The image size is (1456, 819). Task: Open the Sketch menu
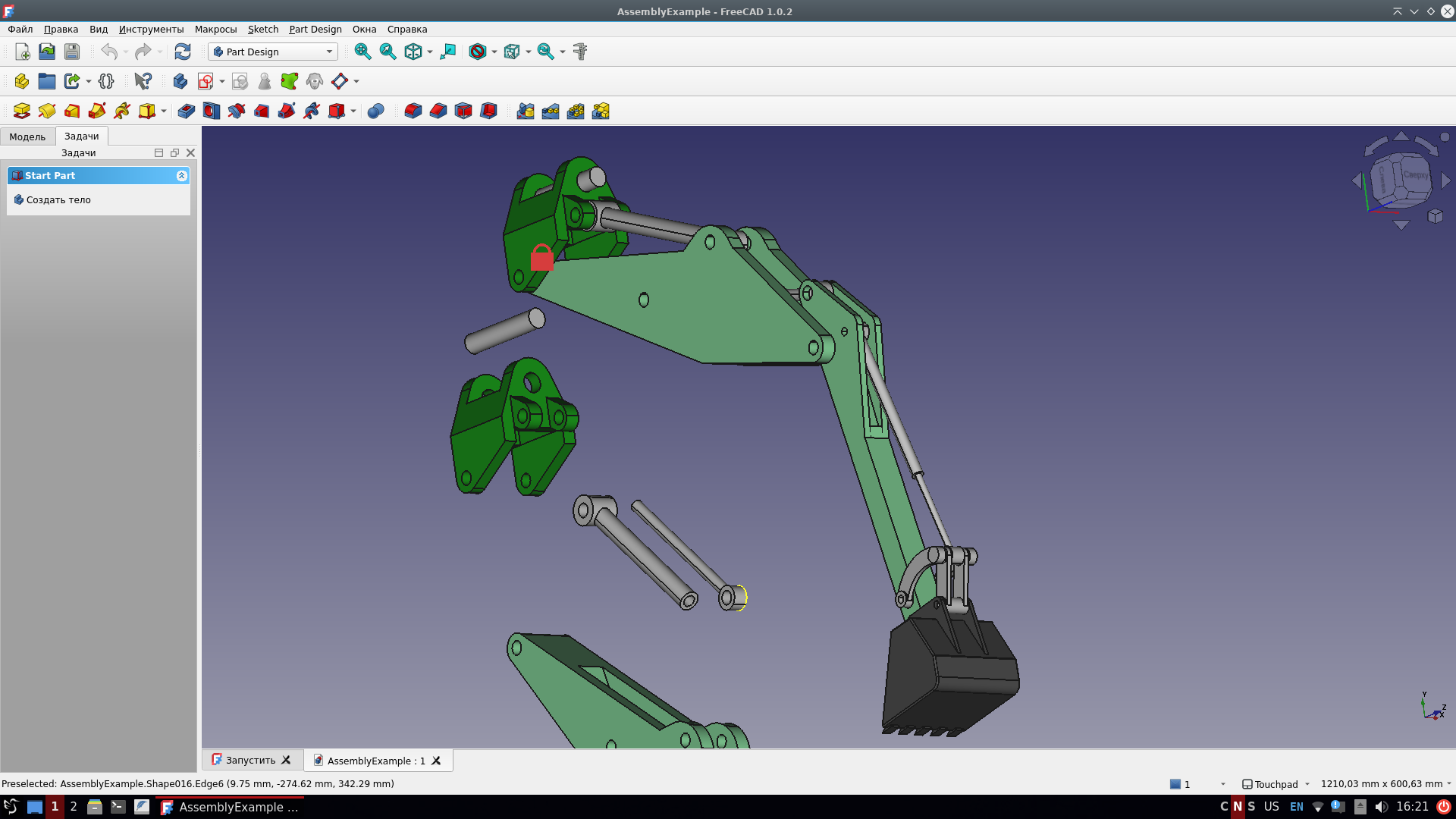[x=263, y=29]
